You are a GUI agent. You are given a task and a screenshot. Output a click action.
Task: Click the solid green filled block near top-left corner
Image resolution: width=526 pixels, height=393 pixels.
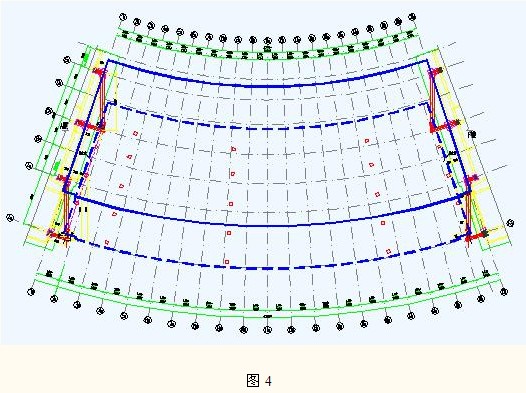(86, 58)
